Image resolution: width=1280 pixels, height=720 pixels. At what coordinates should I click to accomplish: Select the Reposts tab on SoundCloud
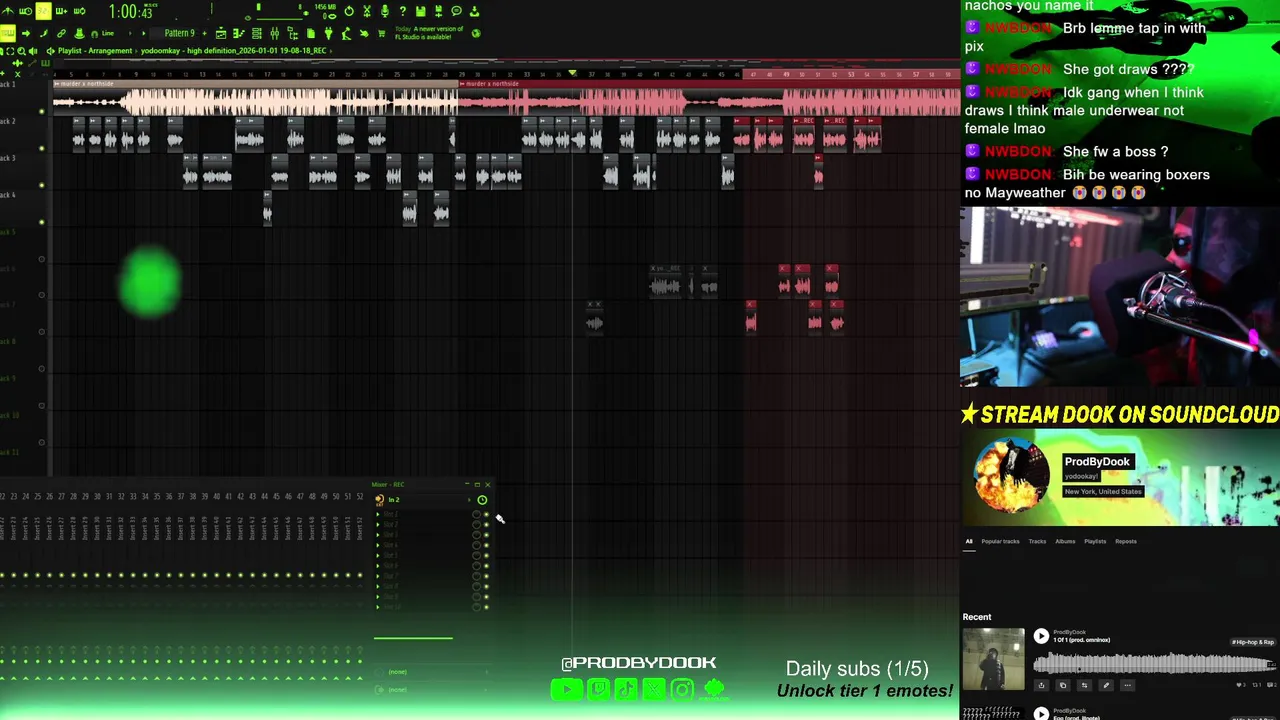(1126, 541)
